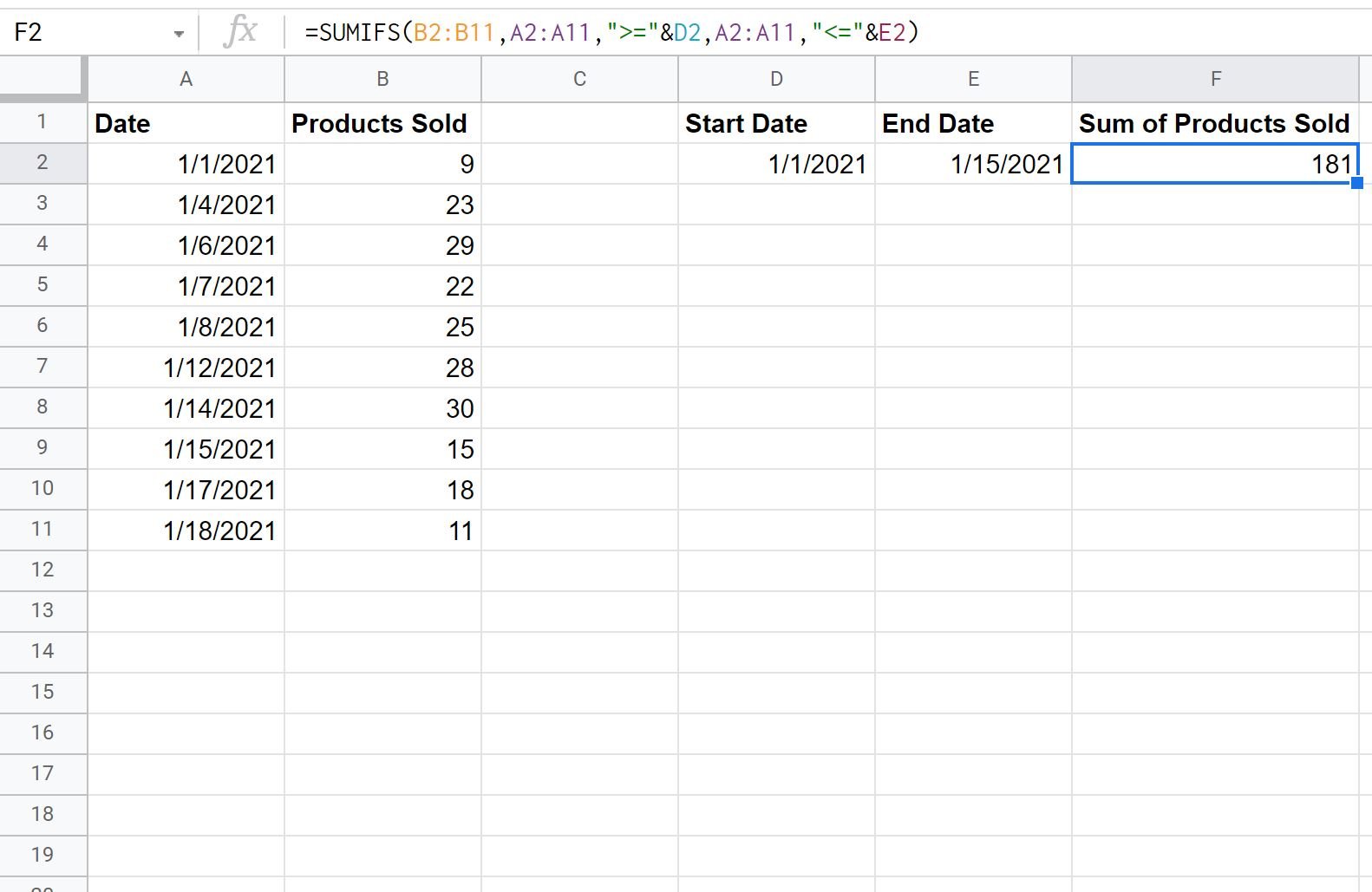Select column D header
The height and width of the screenshot is (892, 1372).
point(776,79)
